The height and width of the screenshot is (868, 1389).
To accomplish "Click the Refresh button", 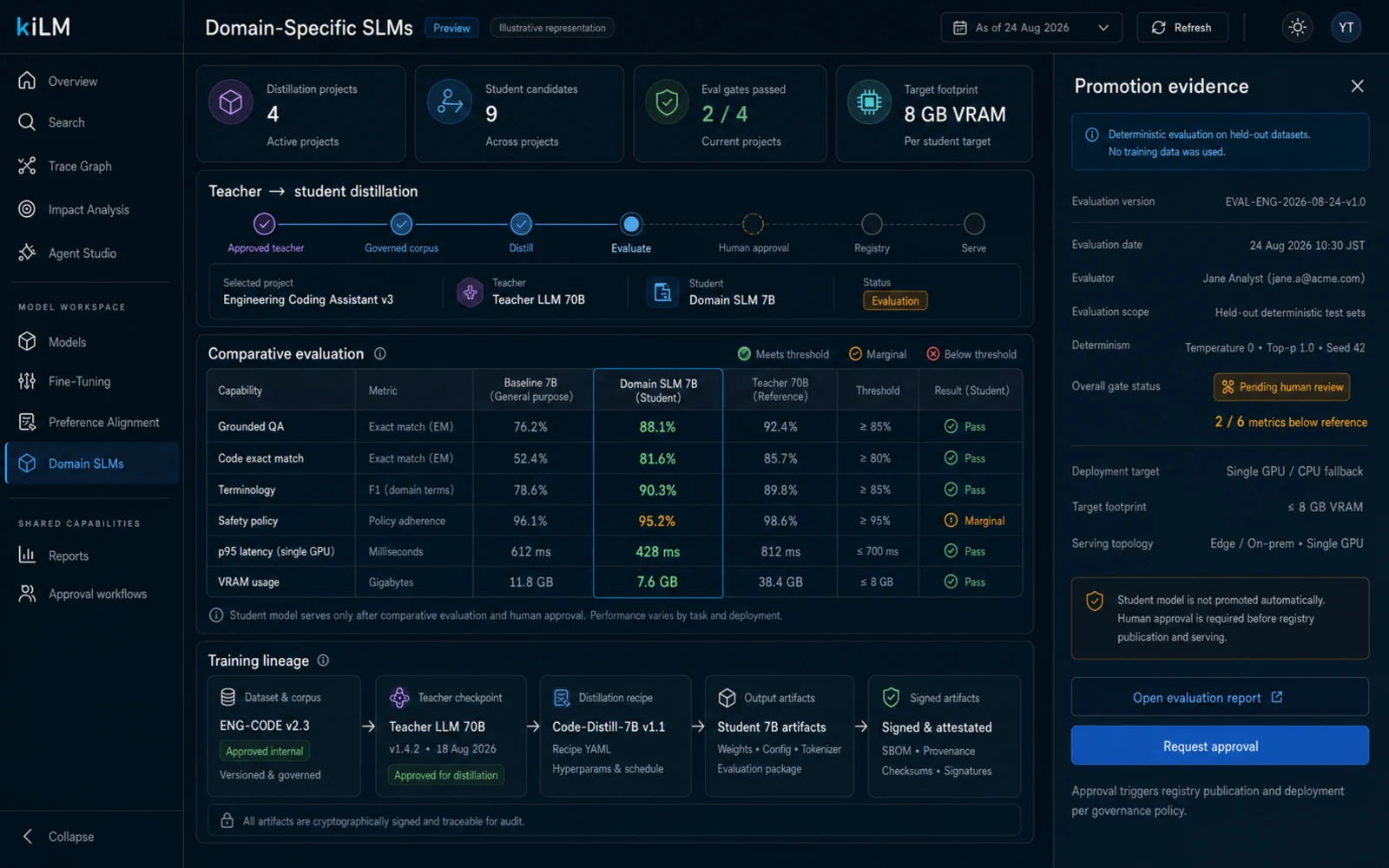I will tap(1182, 28).
